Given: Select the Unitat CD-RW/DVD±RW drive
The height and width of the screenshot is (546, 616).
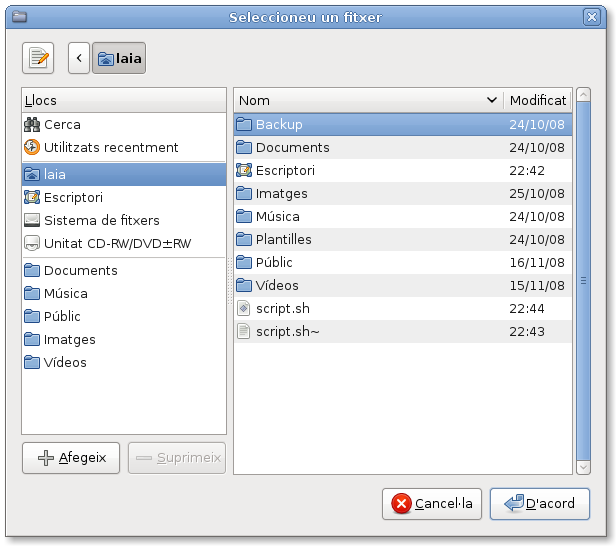Looking at the screenshot, I should pos(116,243).
